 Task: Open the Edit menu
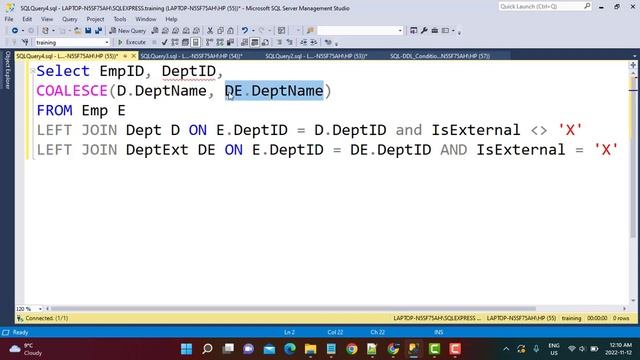tap(27, 19)
